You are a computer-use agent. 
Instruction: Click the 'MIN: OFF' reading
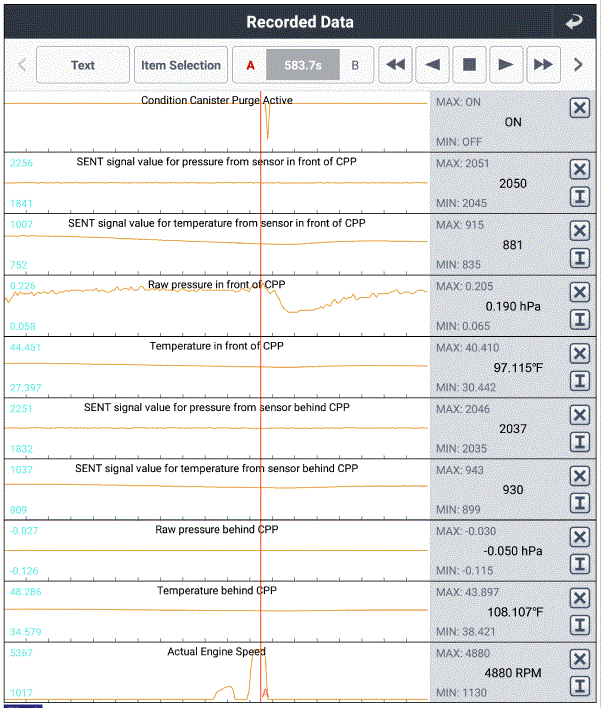click(x=459, y=142)
